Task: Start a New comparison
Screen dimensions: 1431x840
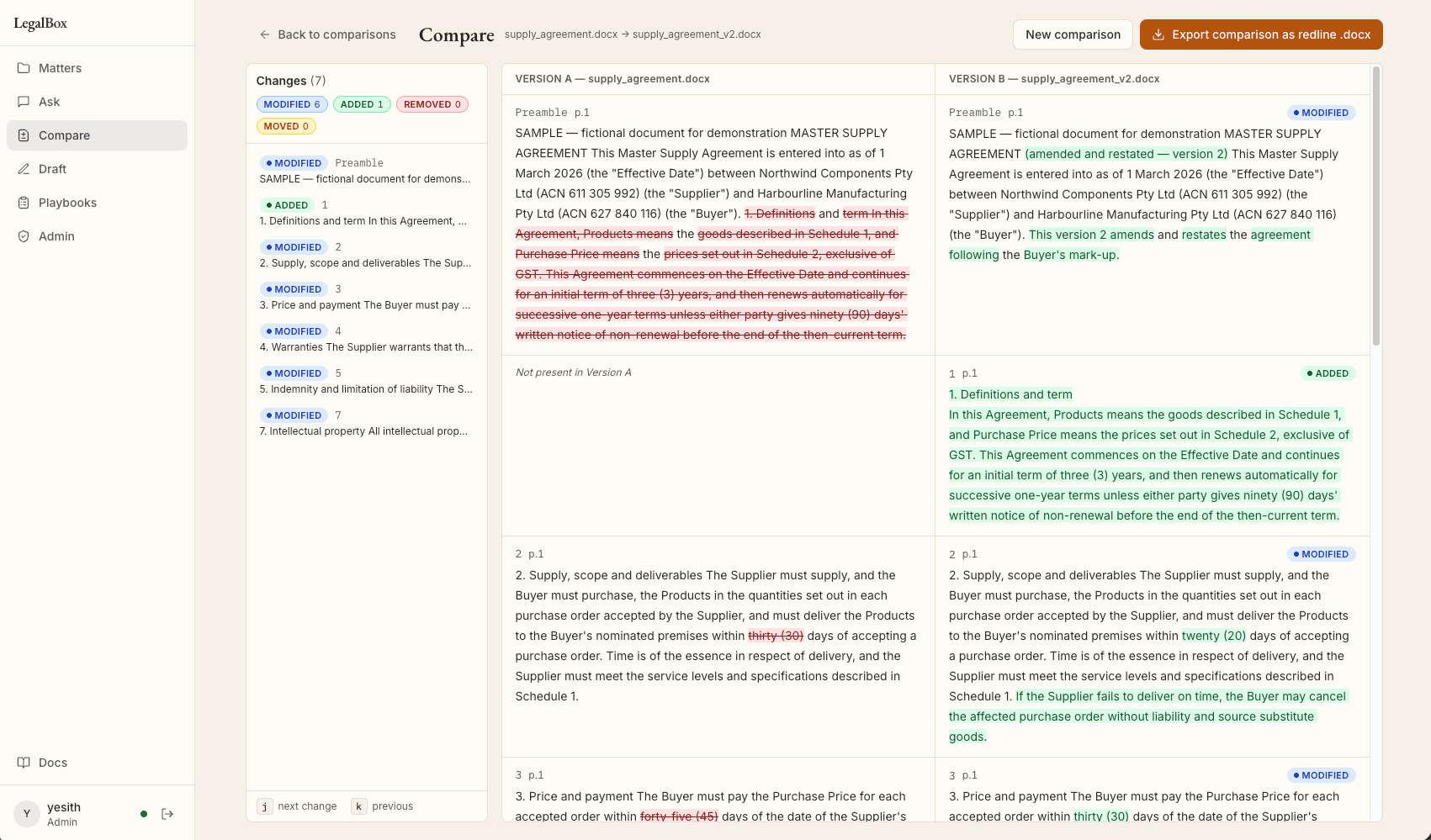Action: pos(1073,34)
